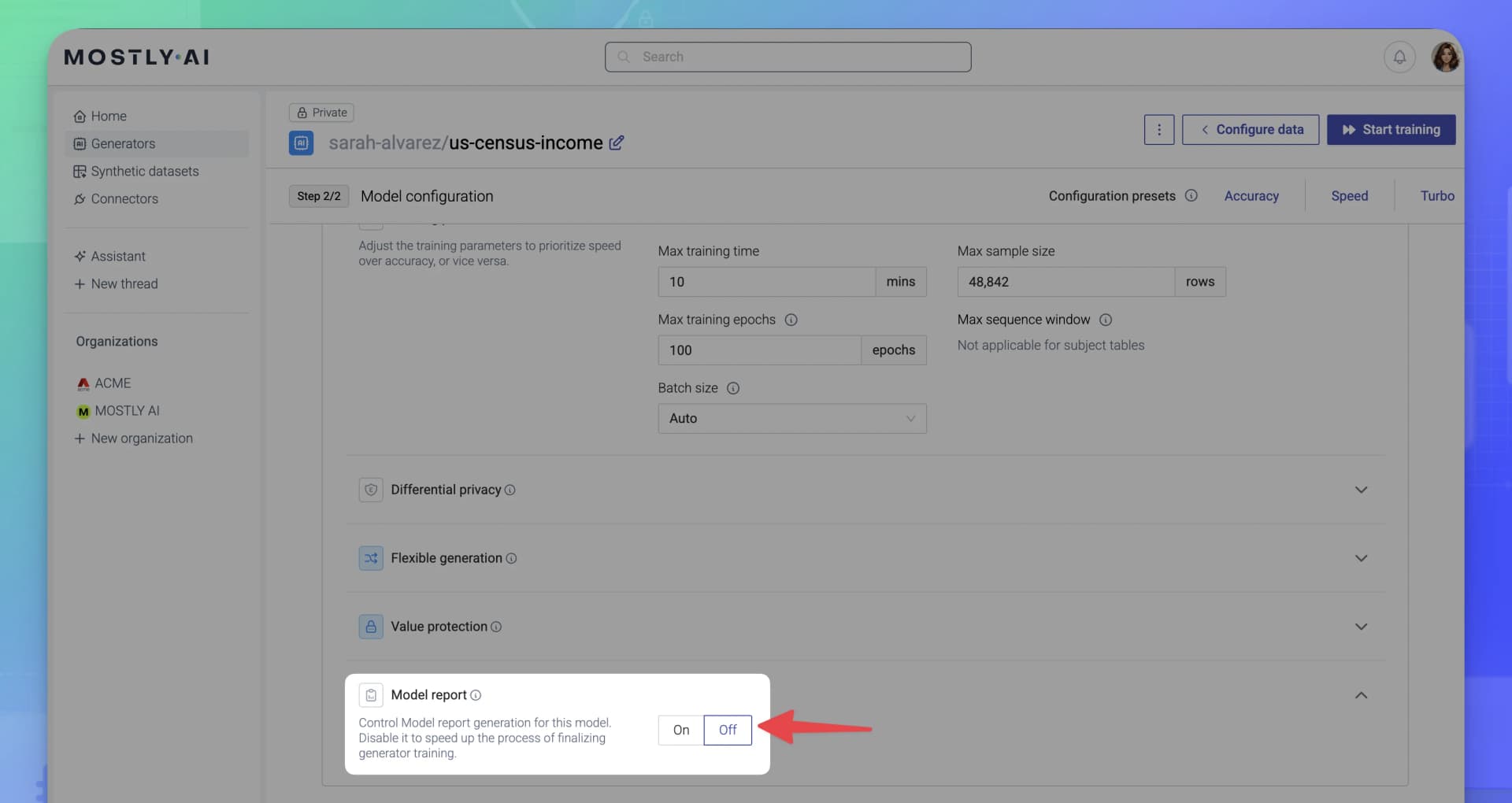The width and height of the screenshot is (1512, 803).
Task: Switch to the Speed configuration preset
Action: coord(1348,195)
